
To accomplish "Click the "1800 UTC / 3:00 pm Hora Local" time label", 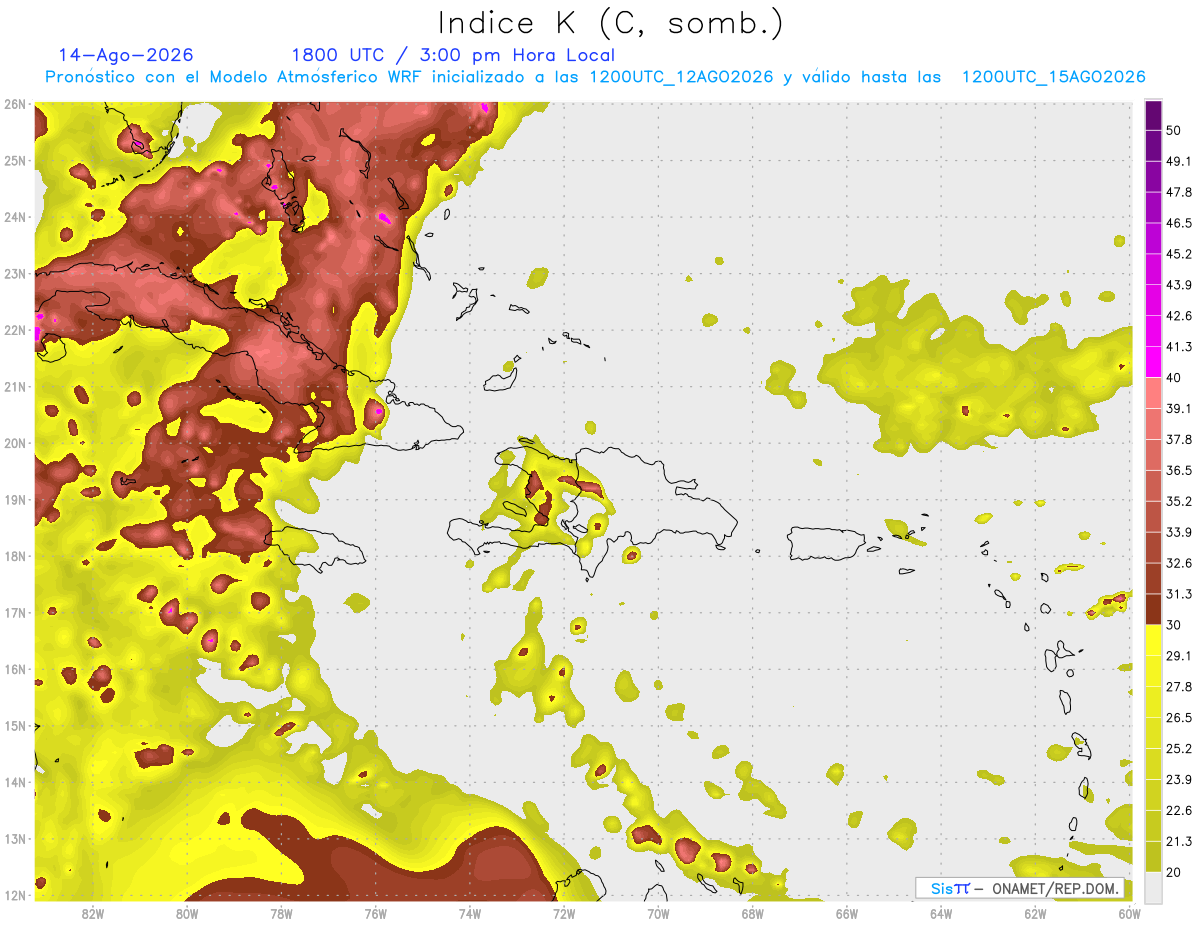I will [453, 56].
